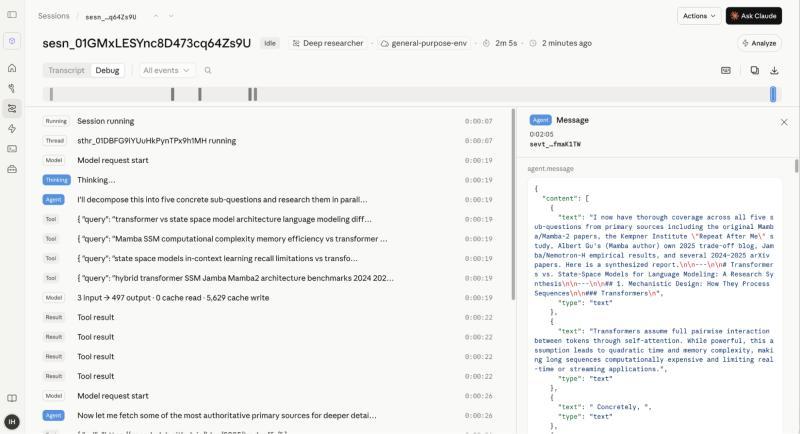Click the double timeline marker
800x434 pixels.
point(253,94)
